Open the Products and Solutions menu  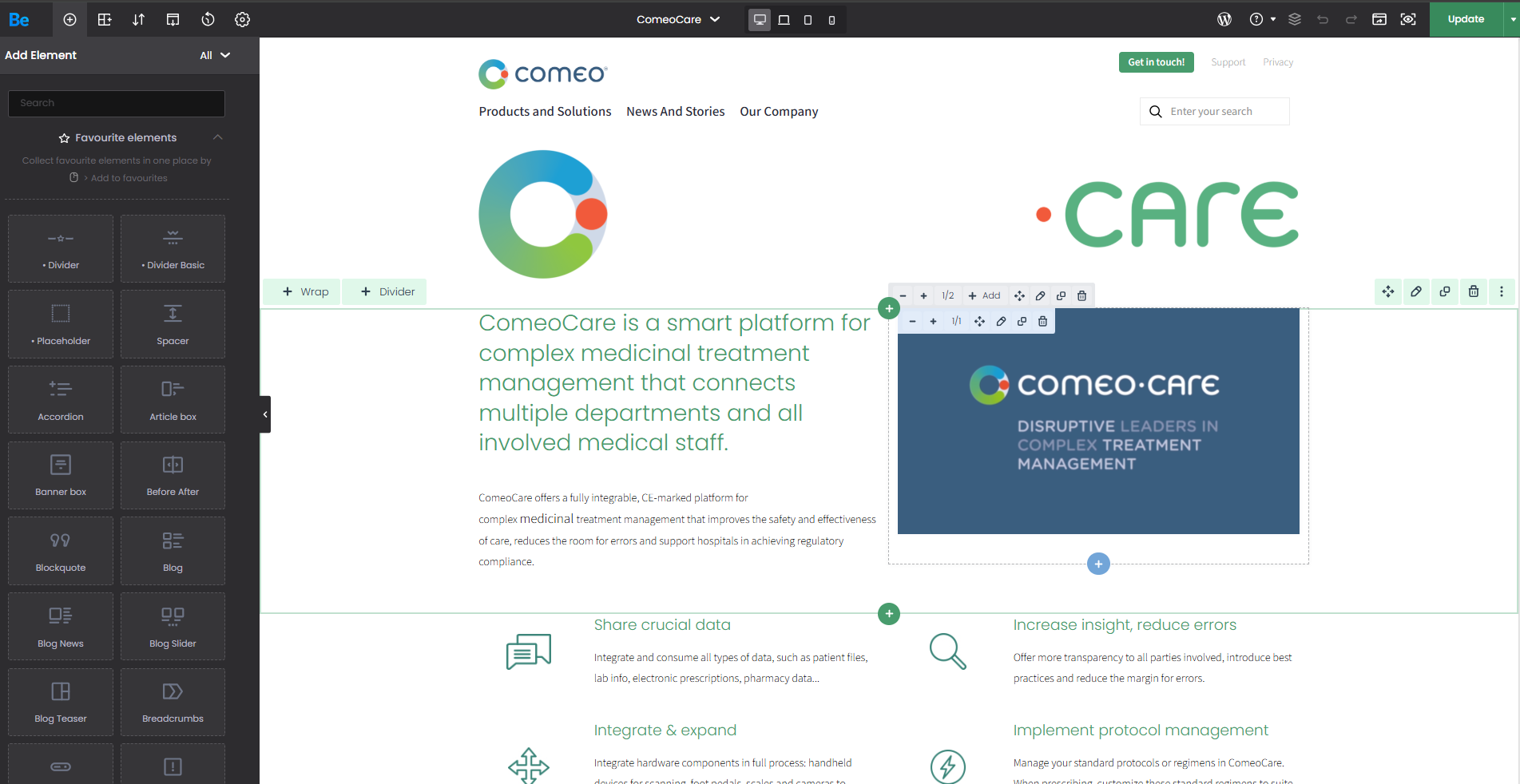click(545, 112)
